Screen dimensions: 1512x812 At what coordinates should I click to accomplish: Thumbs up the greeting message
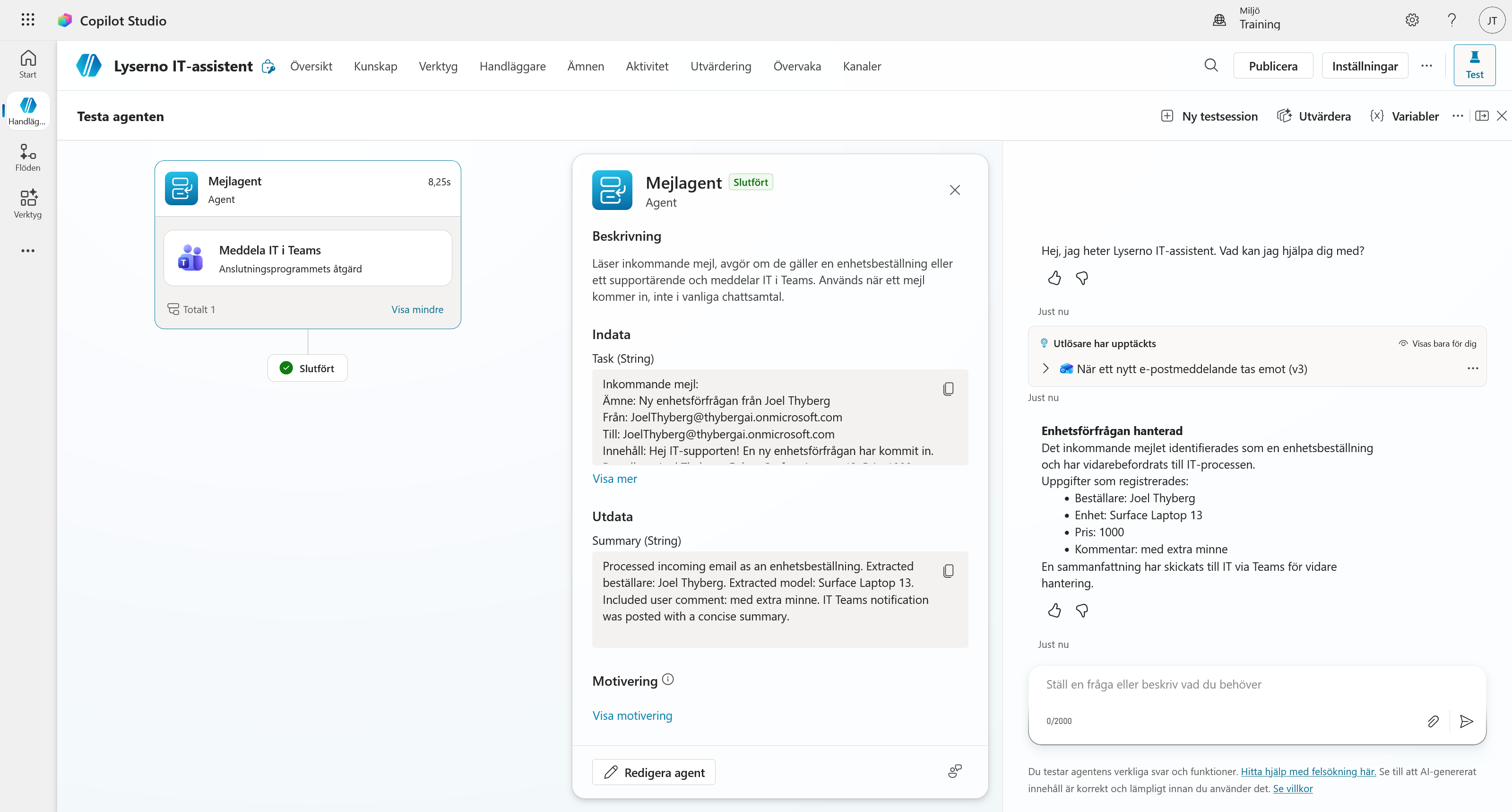coord(1054,278)
